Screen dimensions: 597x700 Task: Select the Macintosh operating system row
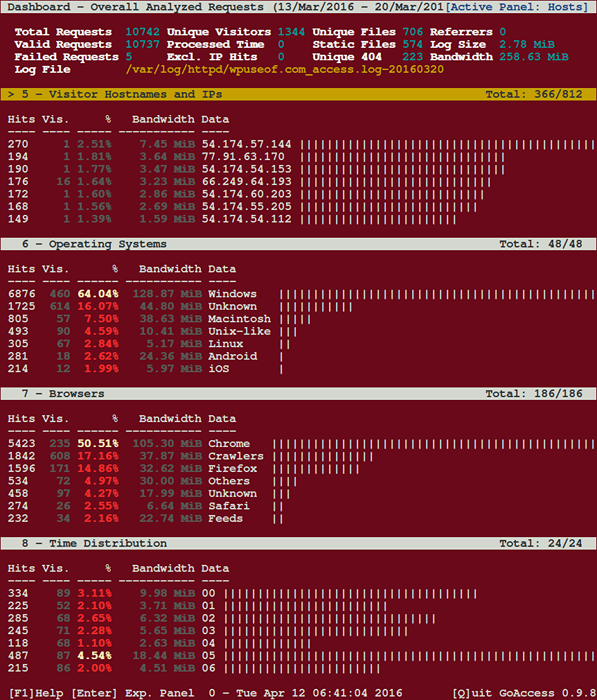[x=298, y=319]
